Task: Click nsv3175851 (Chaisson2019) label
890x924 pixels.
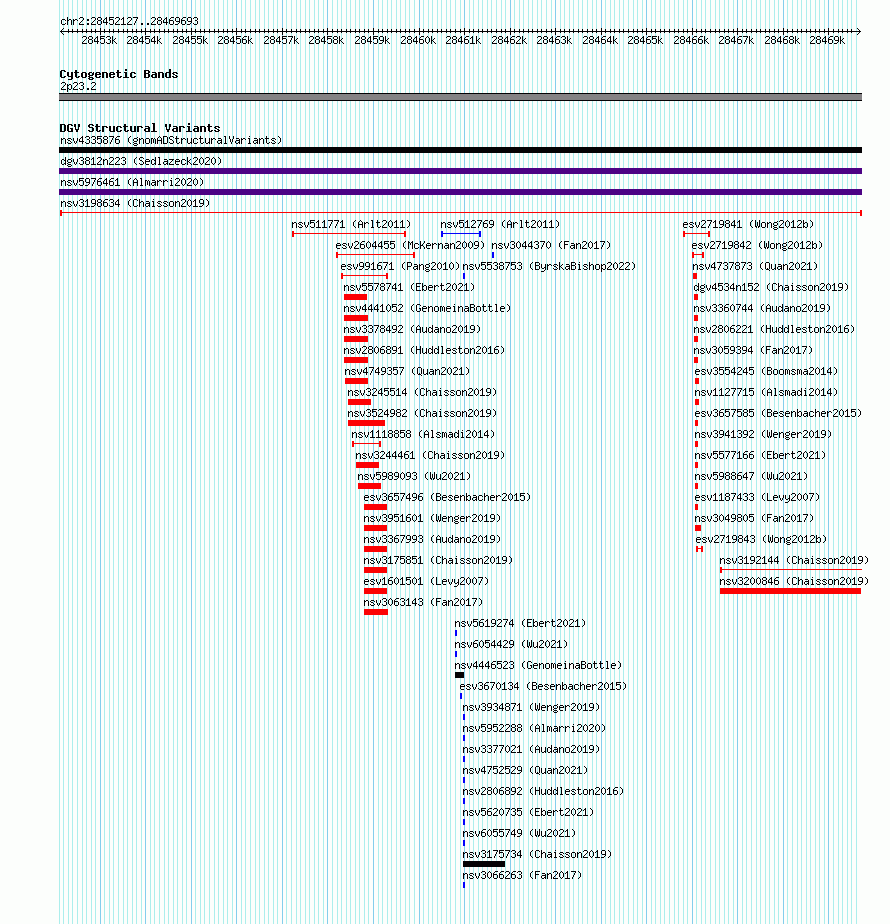Action: [438, 560]
